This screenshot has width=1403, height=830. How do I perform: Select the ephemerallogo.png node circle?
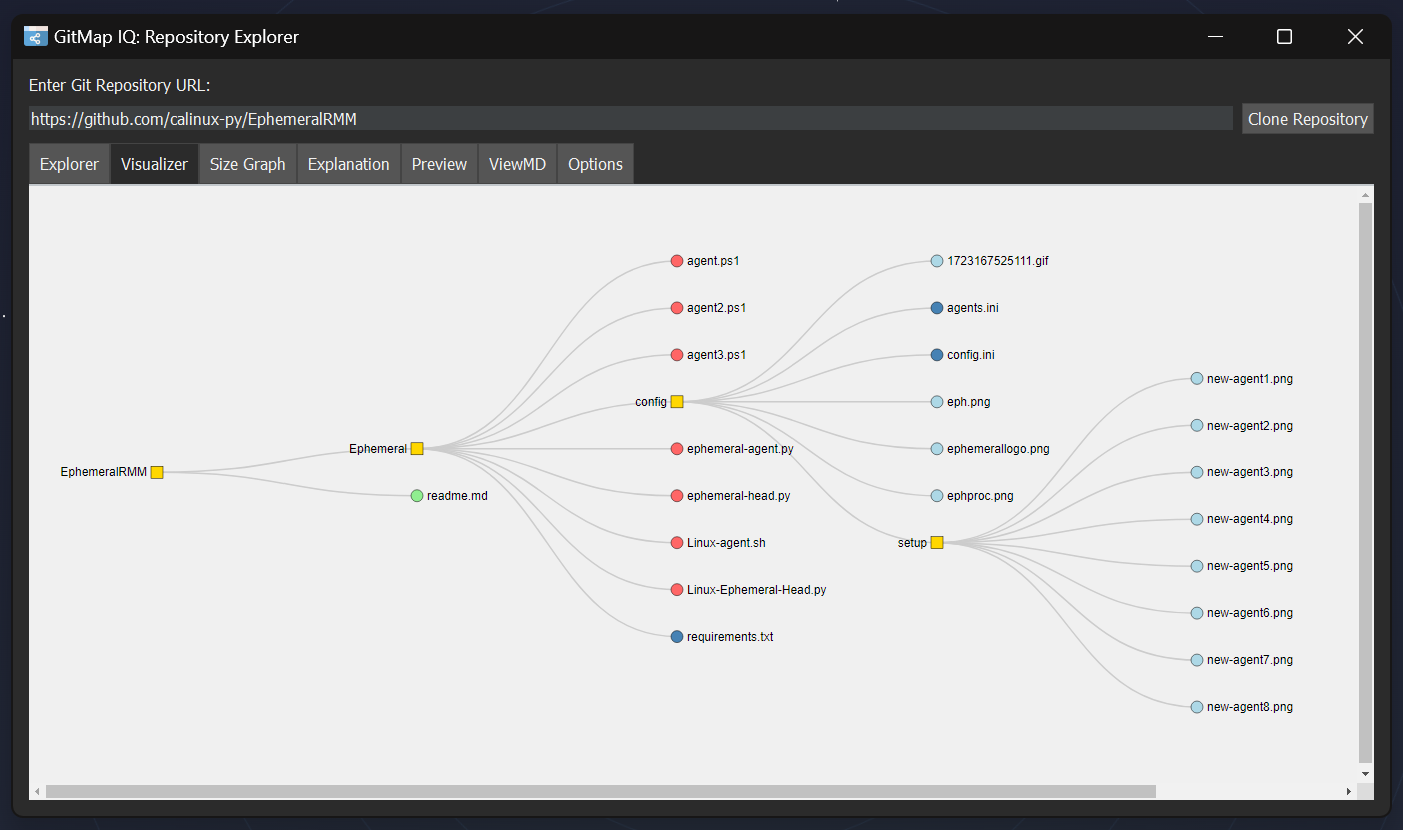point(937,449)
